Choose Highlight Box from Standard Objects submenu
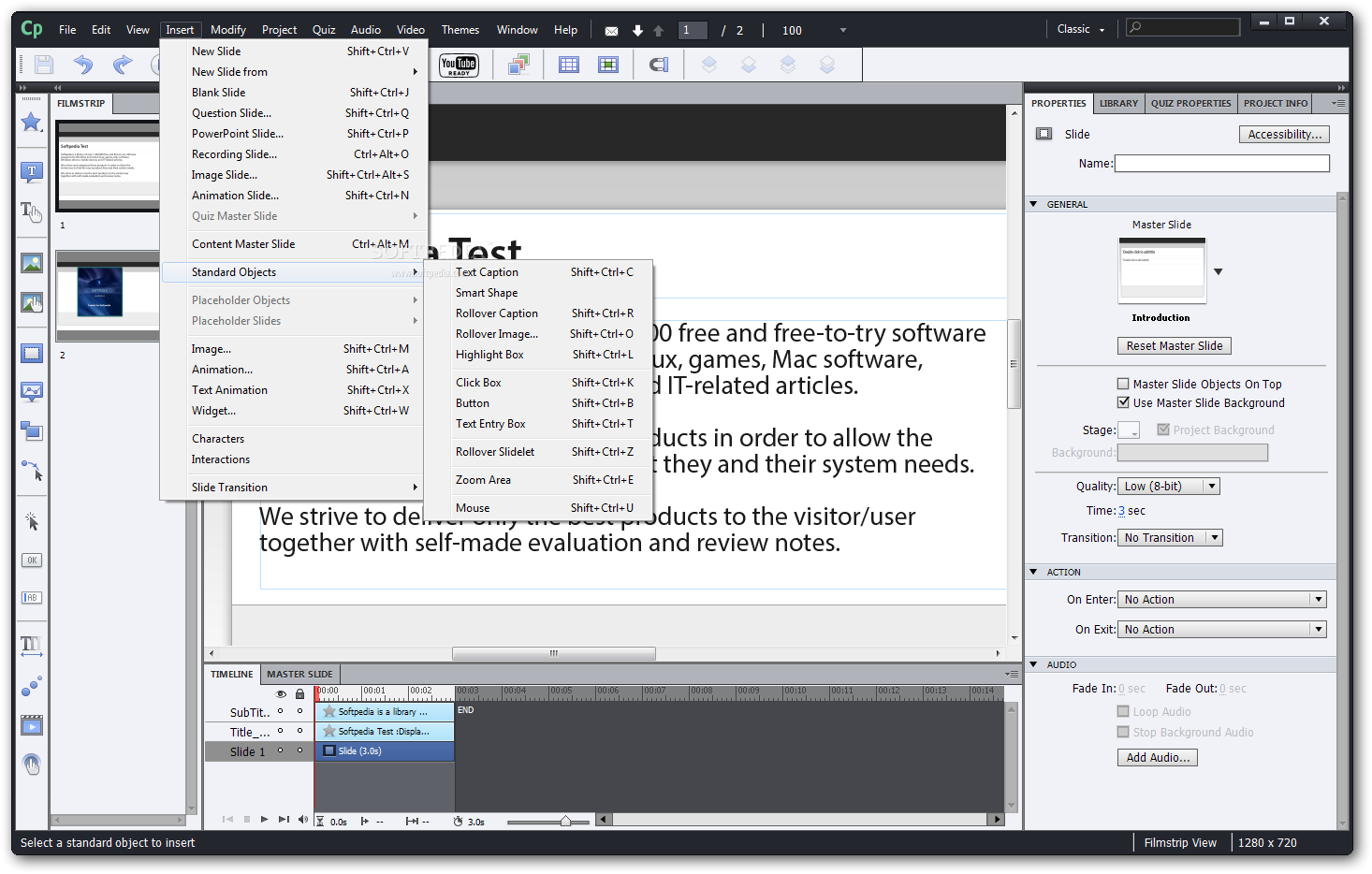The height and width of the screenshot is (874, 1372). coord(489,355)
